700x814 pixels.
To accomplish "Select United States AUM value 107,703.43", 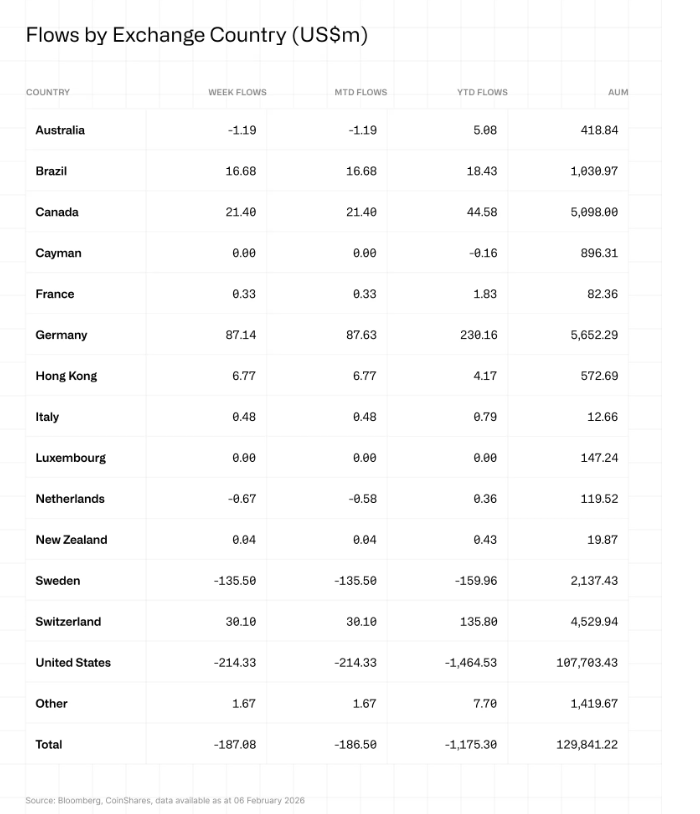I will coord(587,663).
